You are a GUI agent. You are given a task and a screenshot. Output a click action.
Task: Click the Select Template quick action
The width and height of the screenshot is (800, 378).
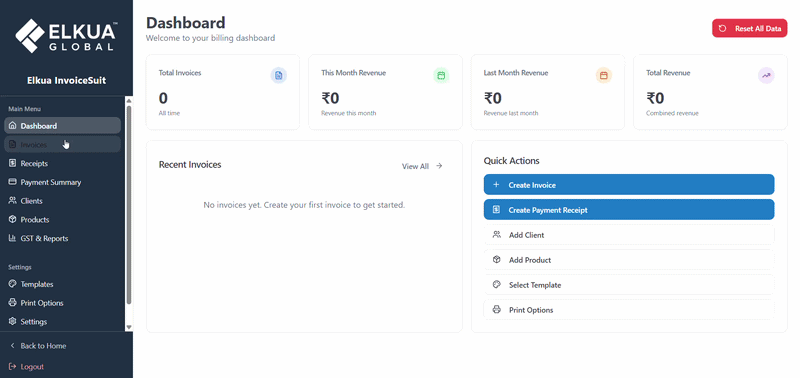pyautogui.click(x=629, y=285)
